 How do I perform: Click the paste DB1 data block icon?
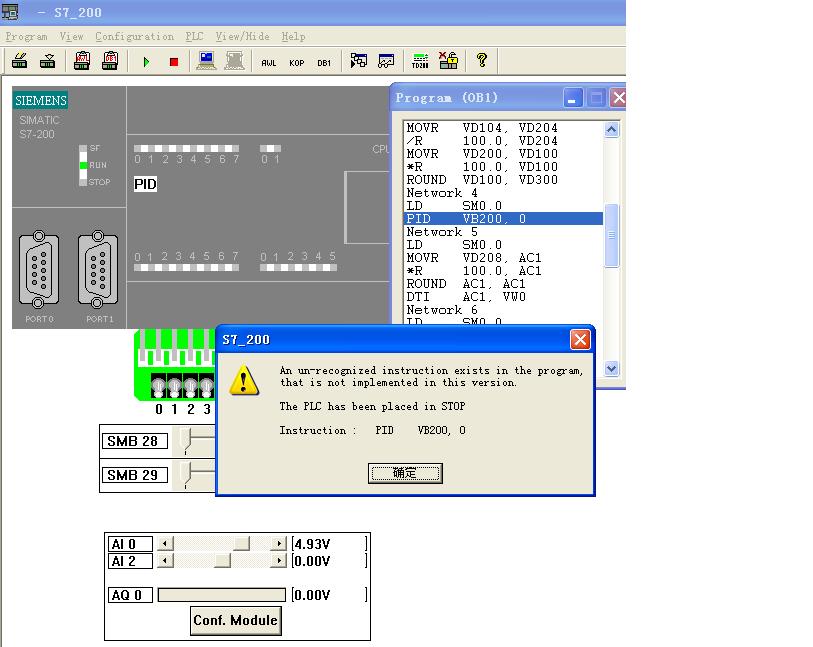pyautogui.click(x=110, y=61)
